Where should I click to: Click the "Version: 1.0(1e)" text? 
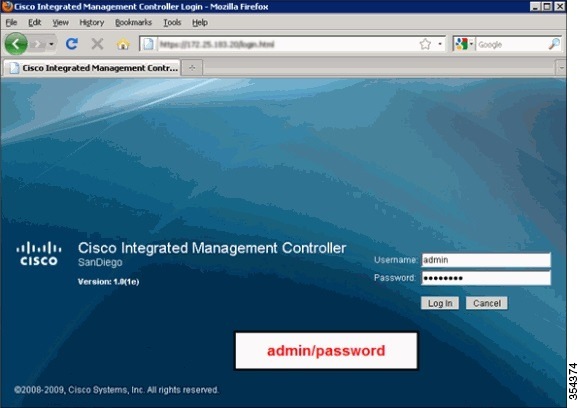108,282
